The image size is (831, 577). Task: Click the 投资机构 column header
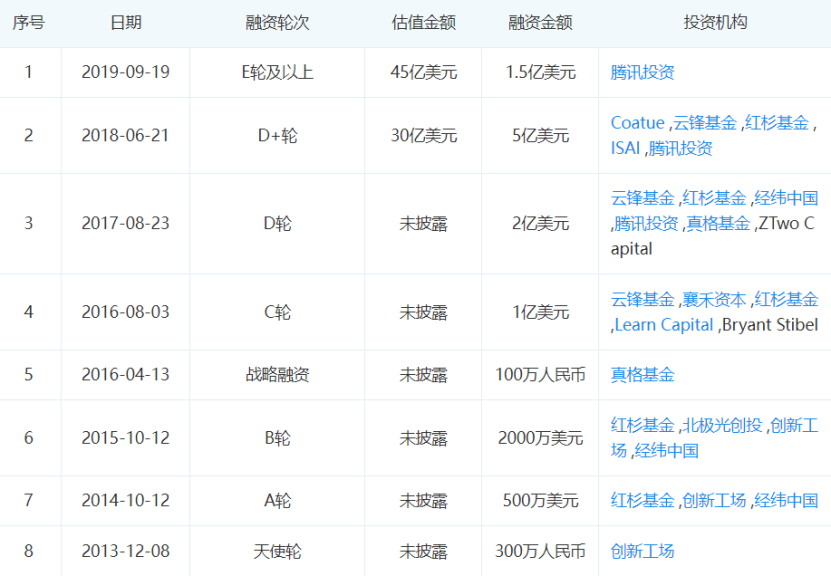click(x=715, y=23)
